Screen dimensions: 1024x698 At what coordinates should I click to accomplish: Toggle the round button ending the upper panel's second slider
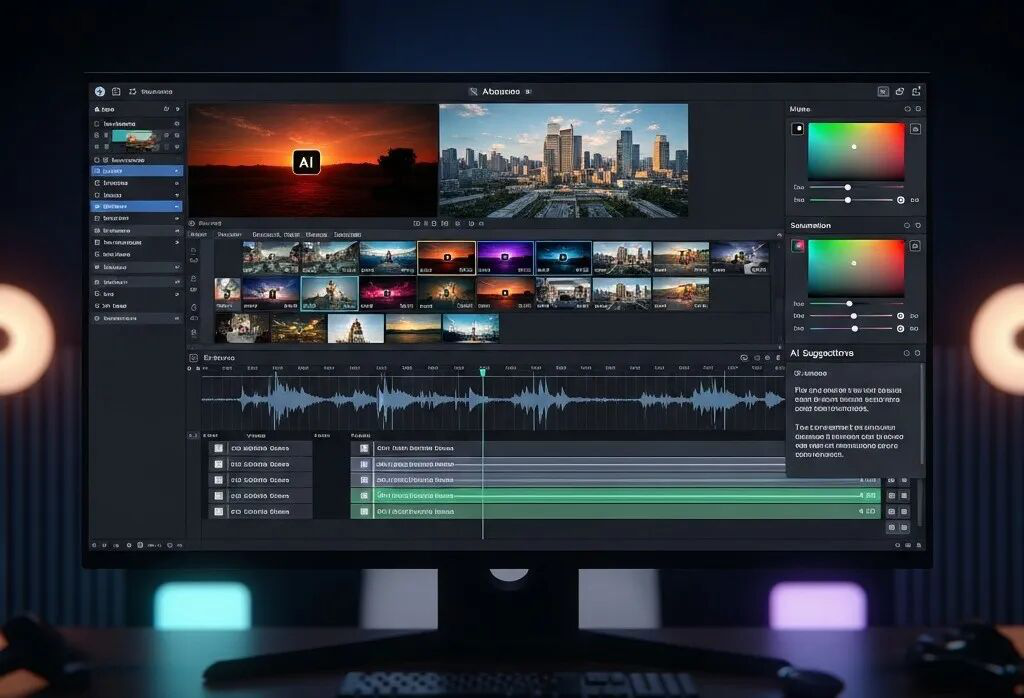click(x=900, y=201)
